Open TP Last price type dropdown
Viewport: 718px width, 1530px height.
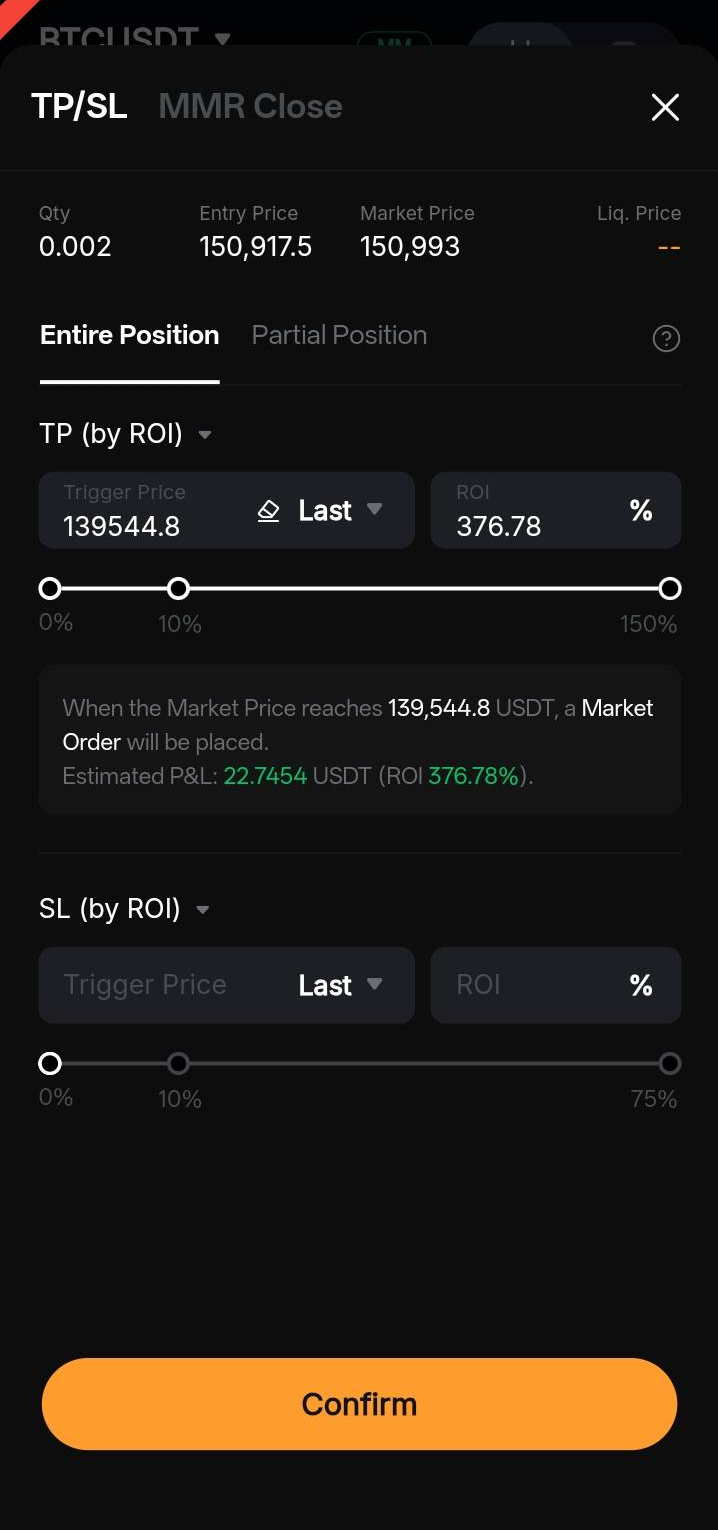click(x=341, y=511)
